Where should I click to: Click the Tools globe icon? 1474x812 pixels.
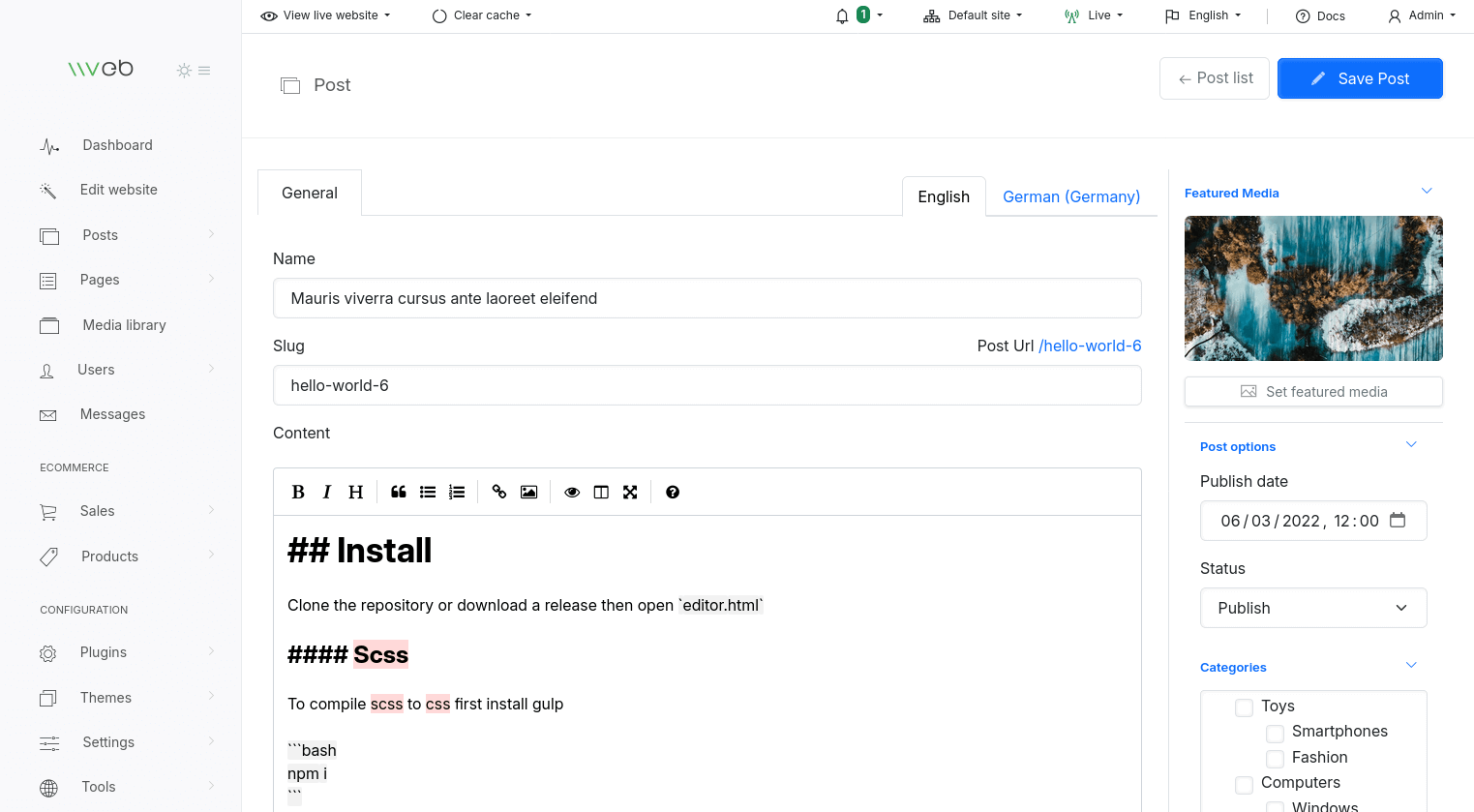pos(48,788)
